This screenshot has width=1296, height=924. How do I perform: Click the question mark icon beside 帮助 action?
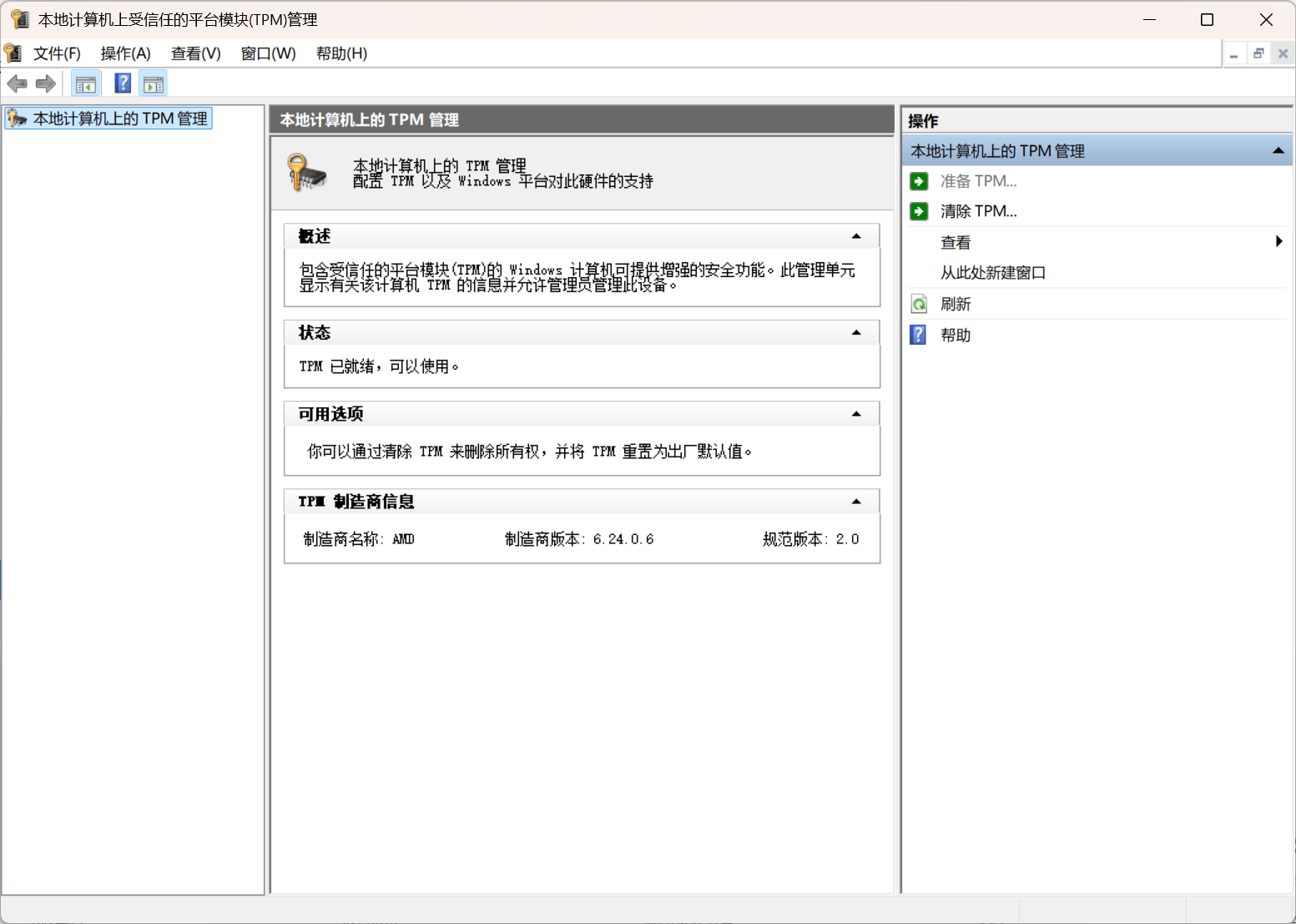pyautogui.click(x=918, y=335)
